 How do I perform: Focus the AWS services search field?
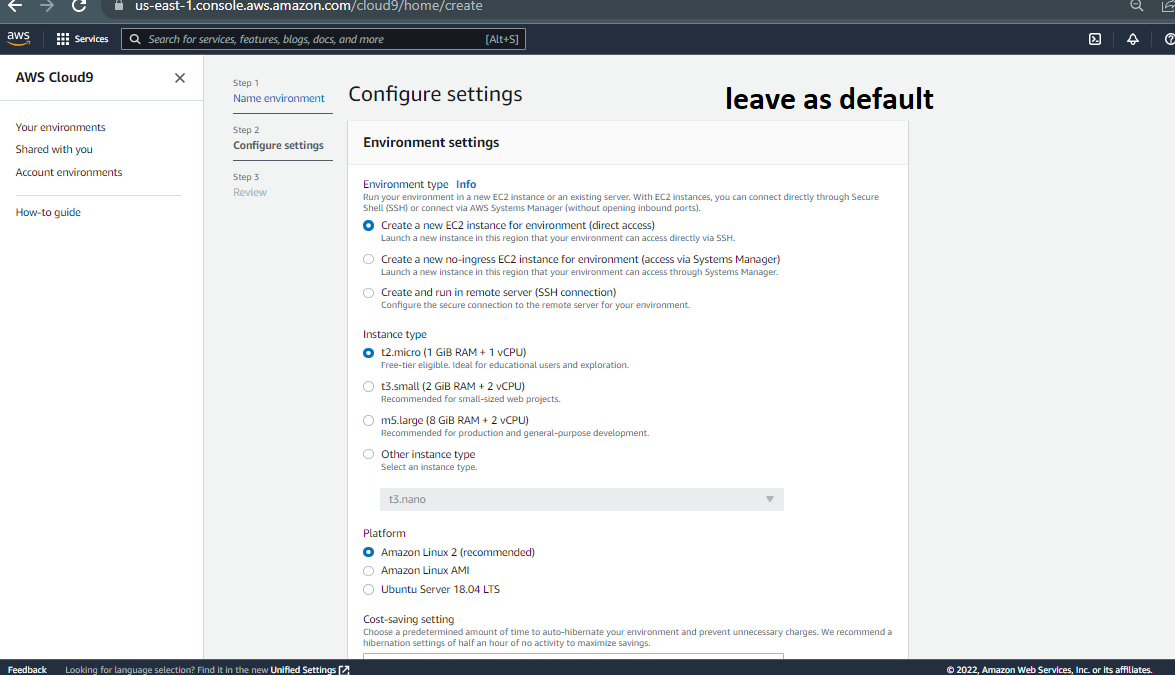point(323,39)
